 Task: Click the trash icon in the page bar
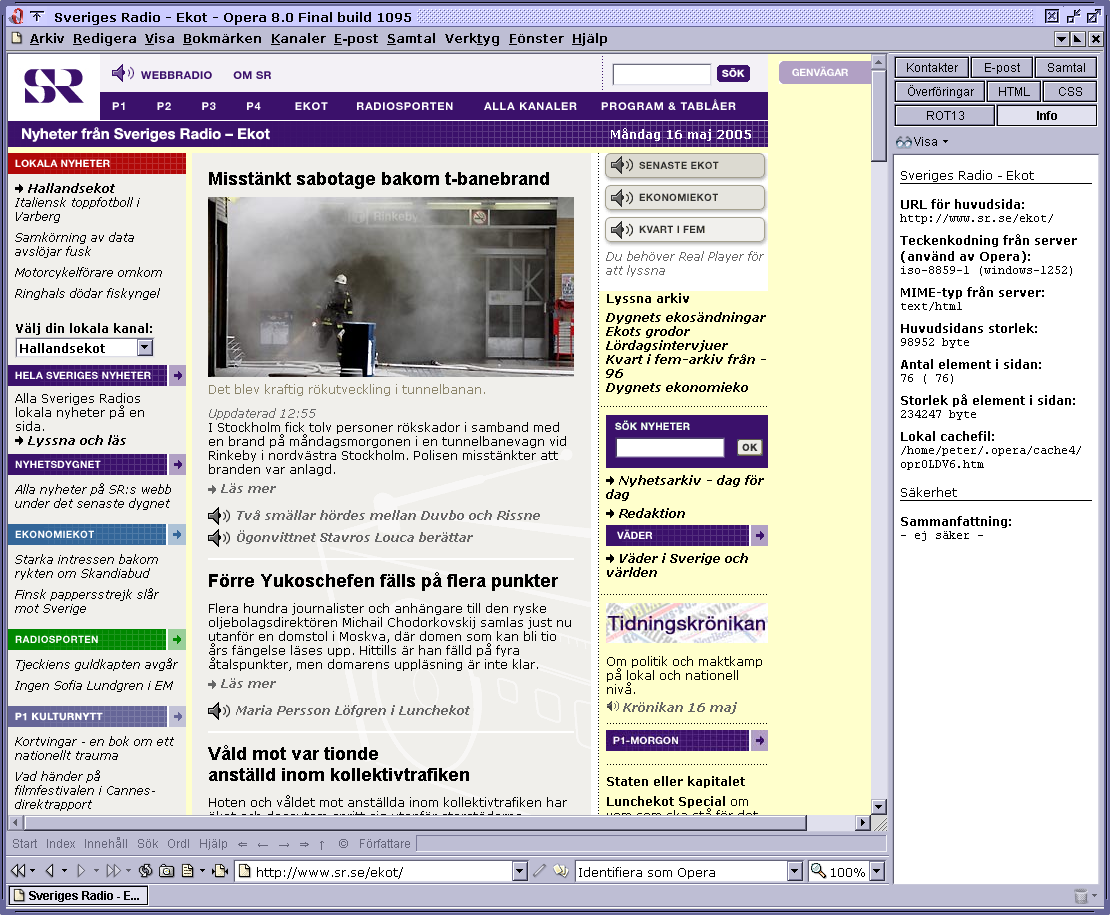click(x=1081, y=895)
